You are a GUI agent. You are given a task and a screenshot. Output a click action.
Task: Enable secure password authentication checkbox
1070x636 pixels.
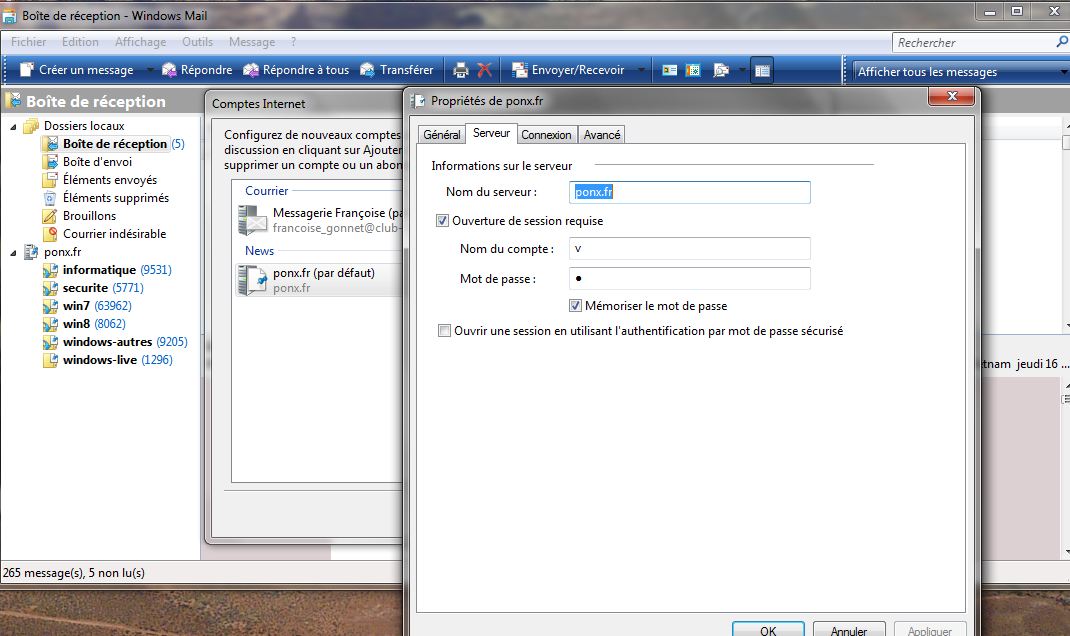click(x=444, y=331)
